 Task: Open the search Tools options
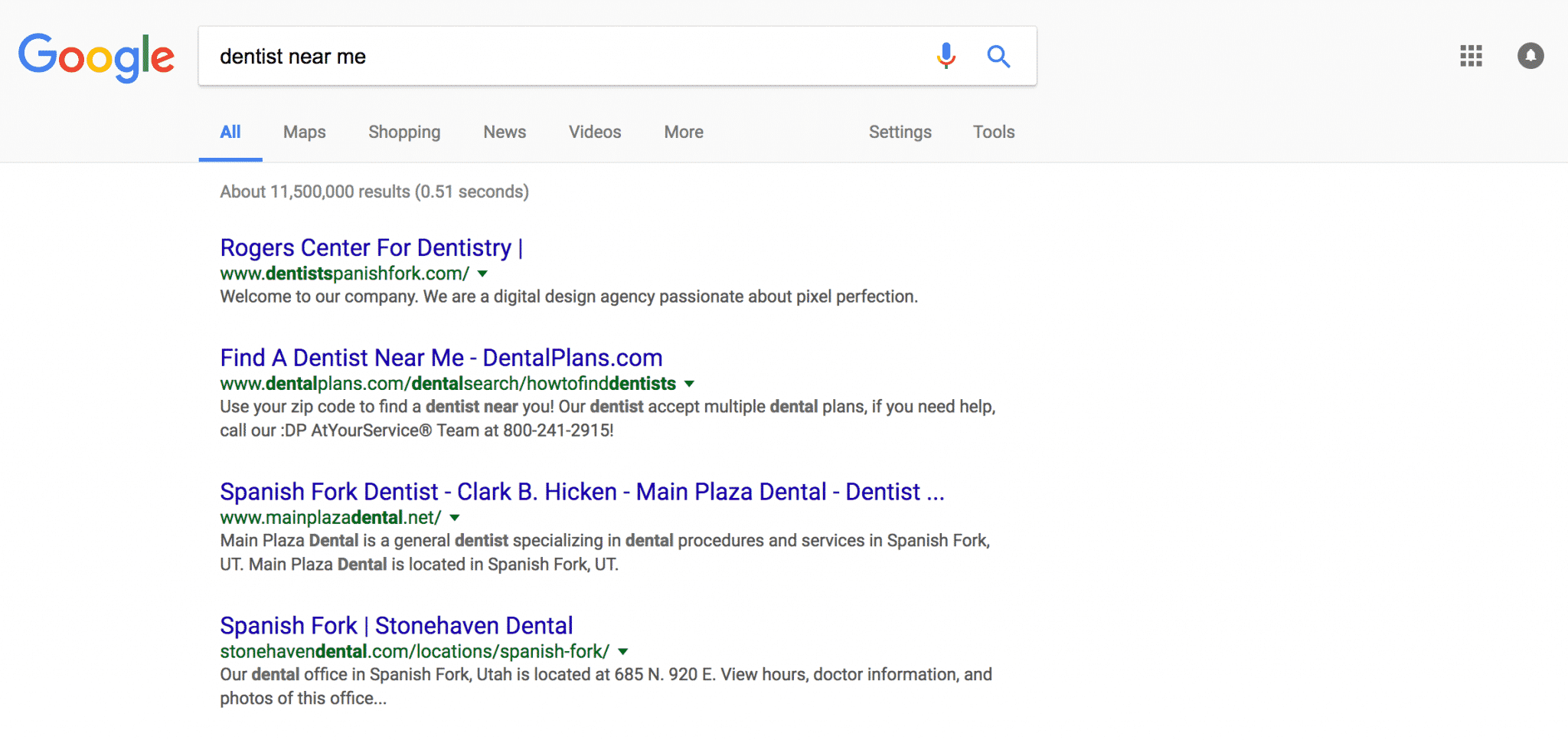tap(994, 132)
